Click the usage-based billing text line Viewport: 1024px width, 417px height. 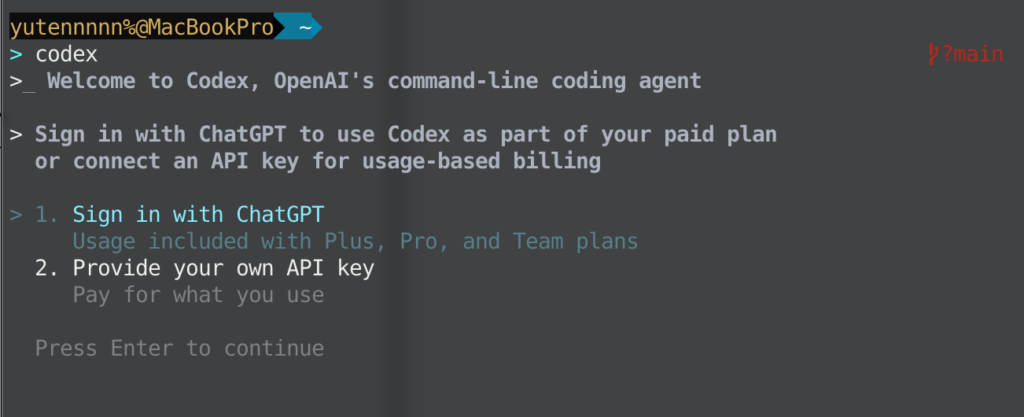318,162
